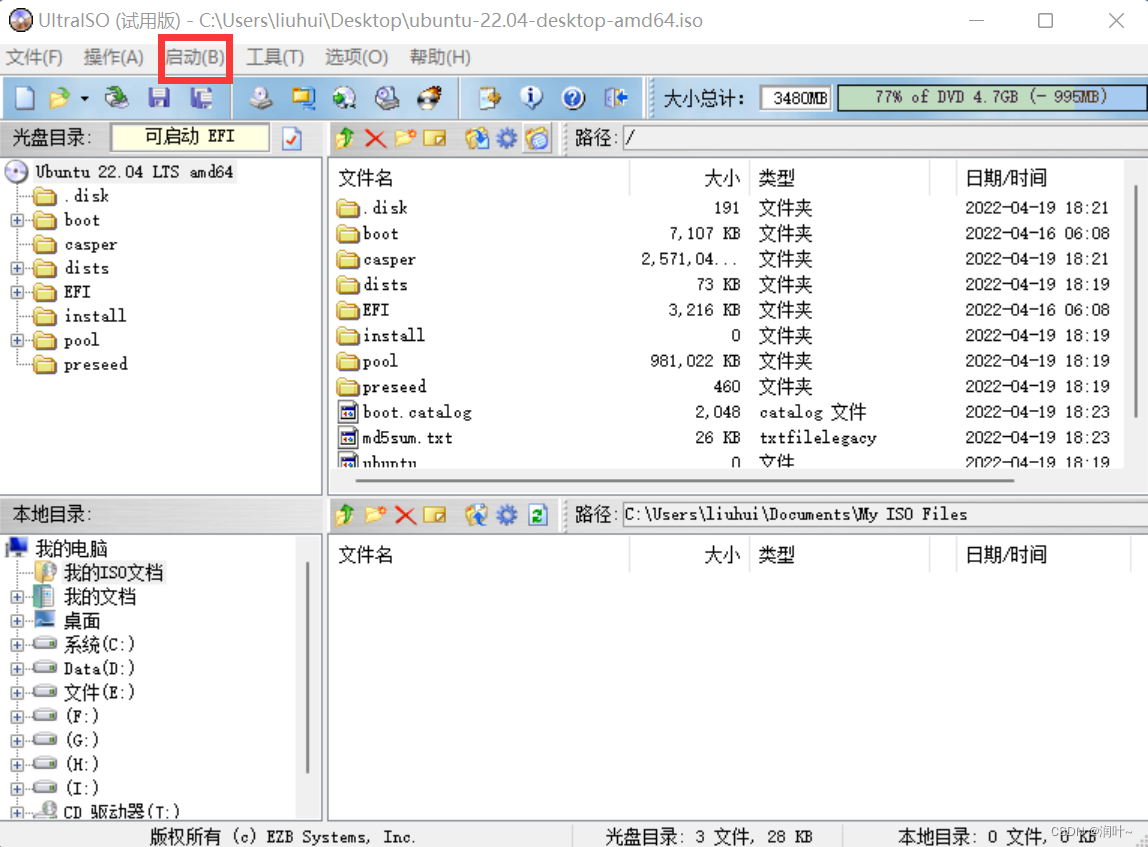The width and height of the screenshot is (1148, 847).
Task: Open the 选项(O) menu
Action: pos(357,57)
